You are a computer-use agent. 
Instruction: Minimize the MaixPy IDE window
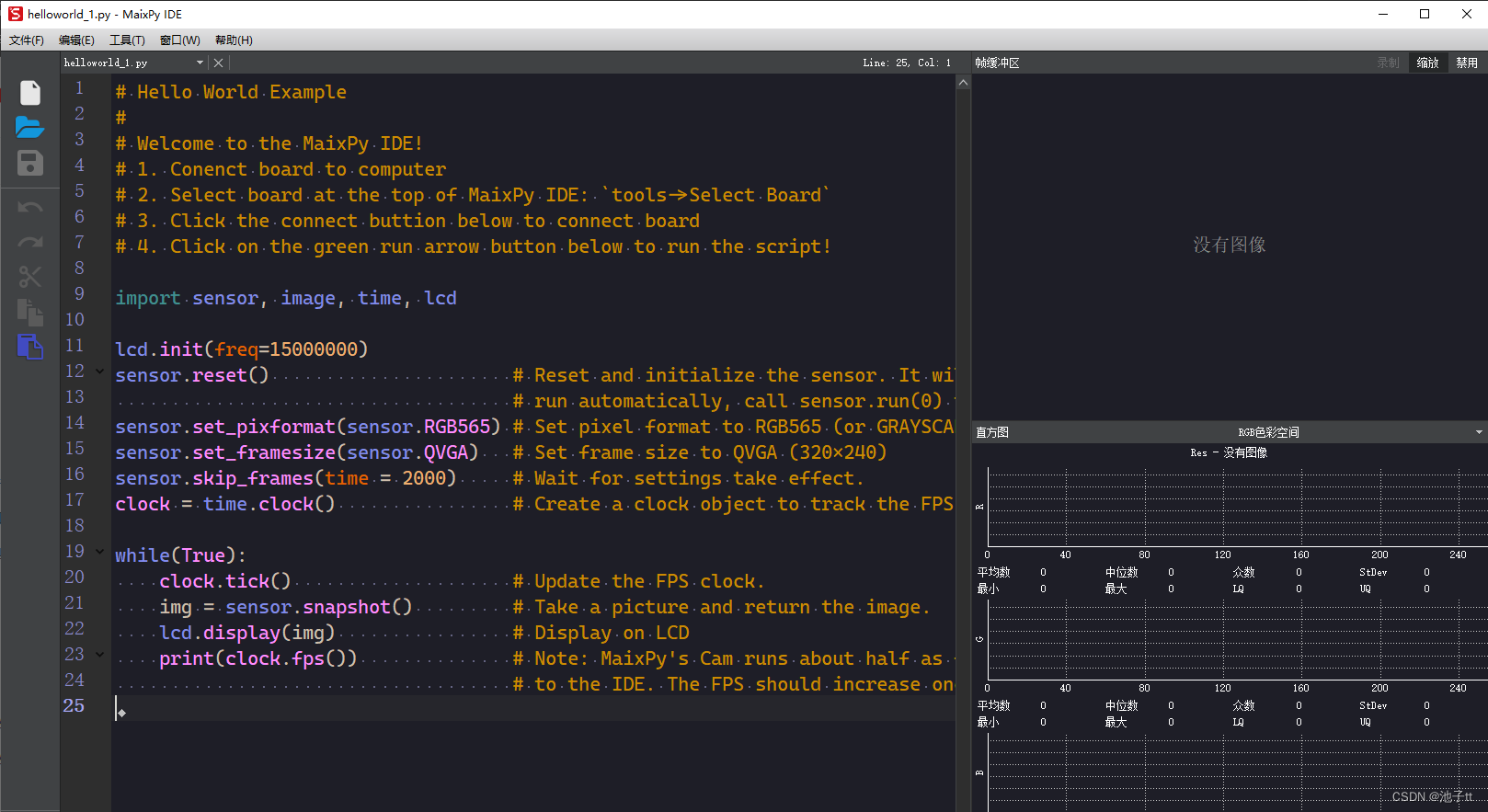point(1383,14)
